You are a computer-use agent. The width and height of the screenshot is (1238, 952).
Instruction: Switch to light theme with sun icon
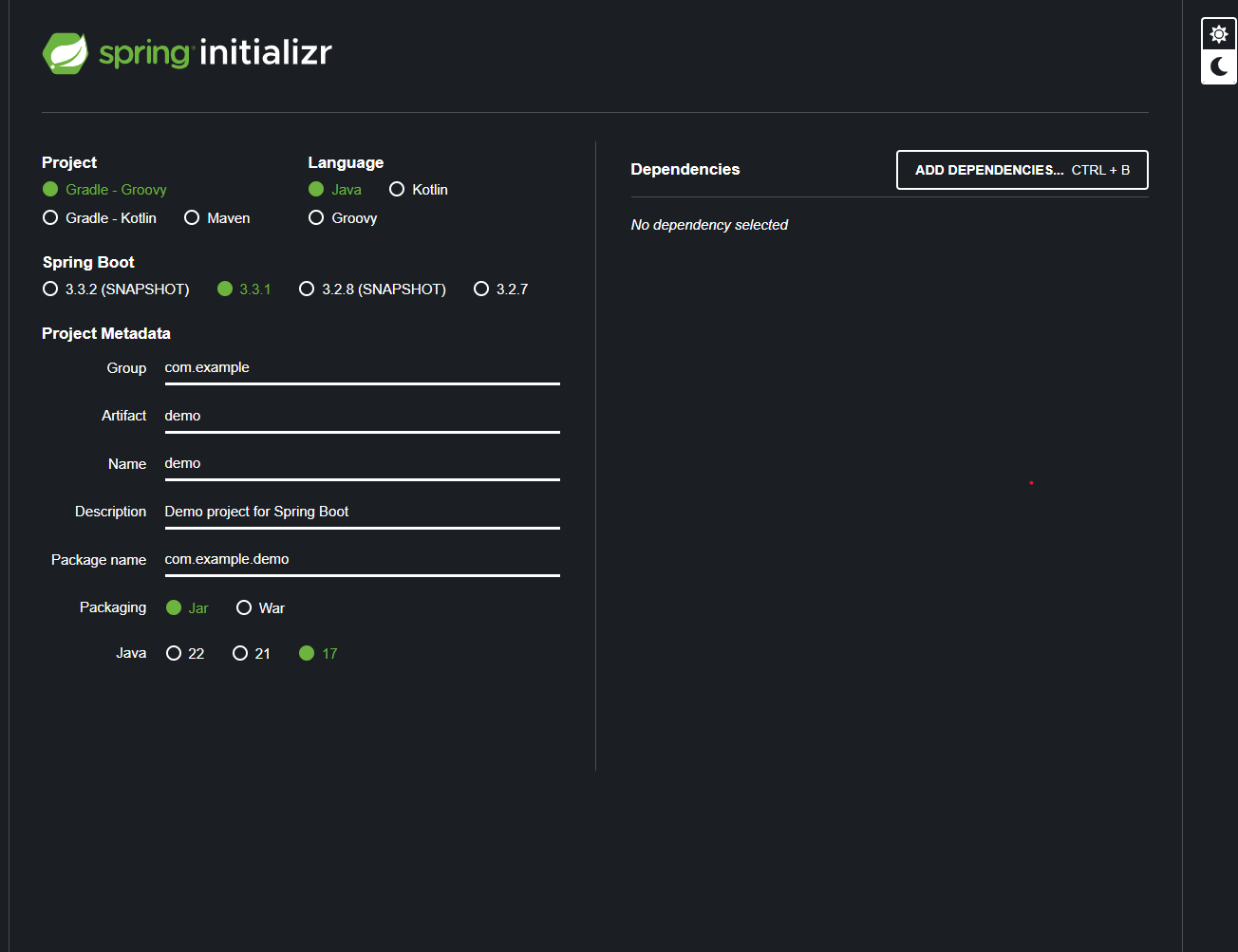(x=1219, y=34)
